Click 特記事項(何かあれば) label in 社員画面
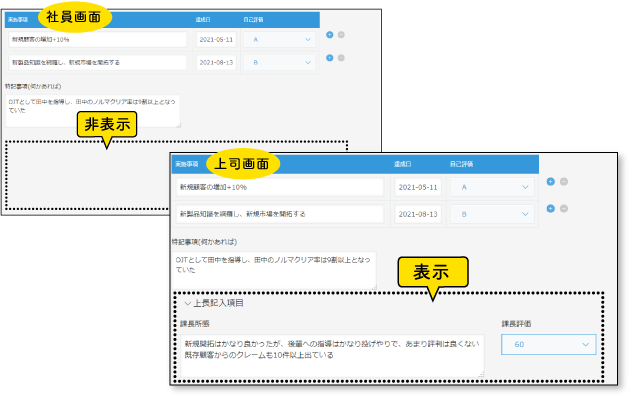The image size is (632, 396). click(x=33, y=86)
